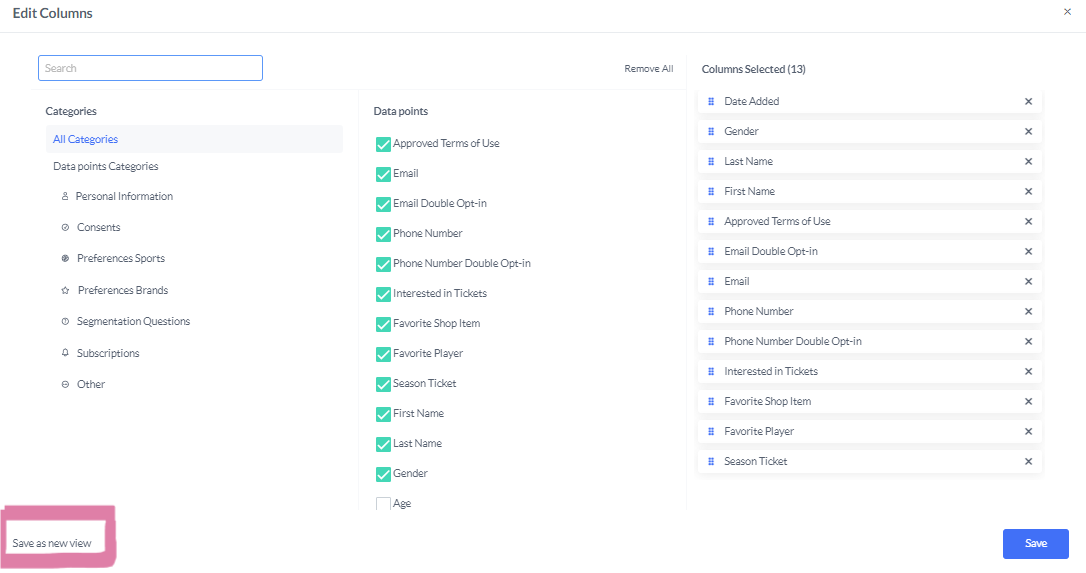This screenshot has height=573, width=1086.
Task: Focus the Search input field
Action: (150, 68)
